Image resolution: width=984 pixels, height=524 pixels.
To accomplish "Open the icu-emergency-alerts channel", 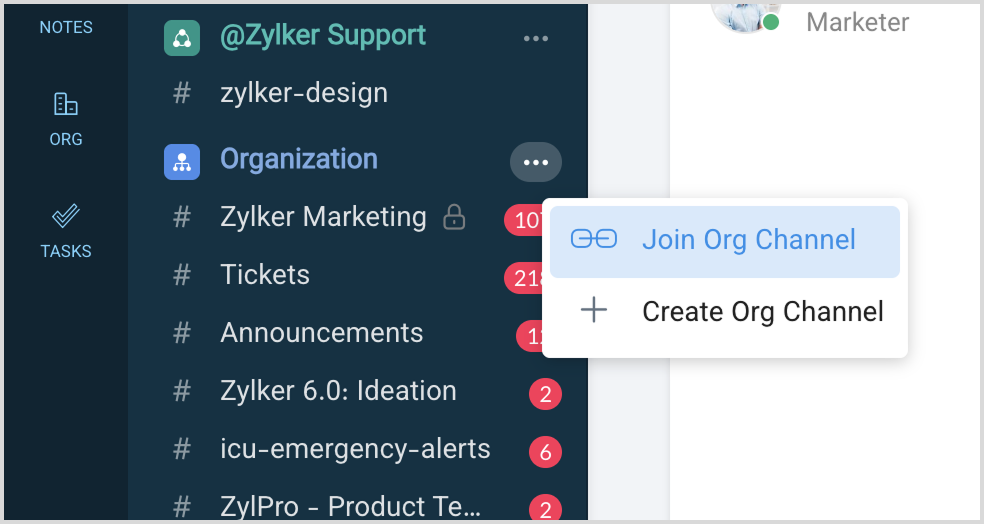I will tap(355, 449).
